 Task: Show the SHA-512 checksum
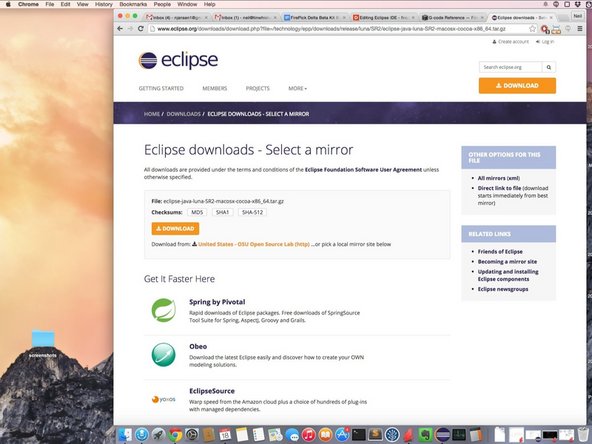pyautogui.click(x=252, y=212)
